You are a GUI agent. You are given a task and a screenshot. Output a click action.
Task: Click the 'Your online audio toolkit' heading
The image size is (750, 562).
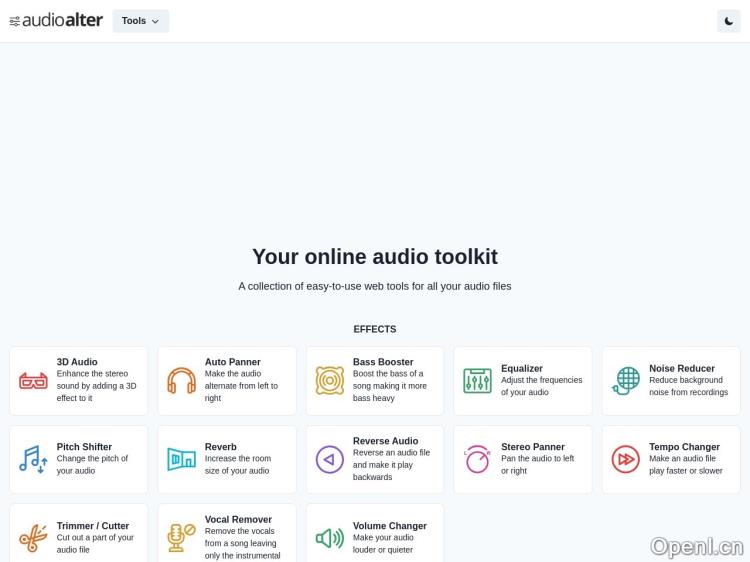tap(375, 256)
